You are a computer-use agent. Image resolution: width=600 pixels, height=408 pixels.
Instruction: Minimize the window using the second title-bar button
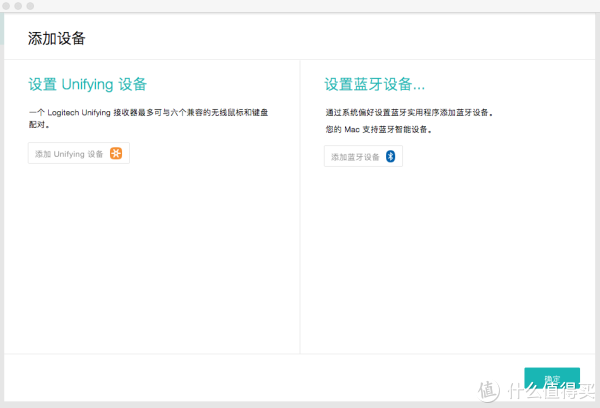18,6
